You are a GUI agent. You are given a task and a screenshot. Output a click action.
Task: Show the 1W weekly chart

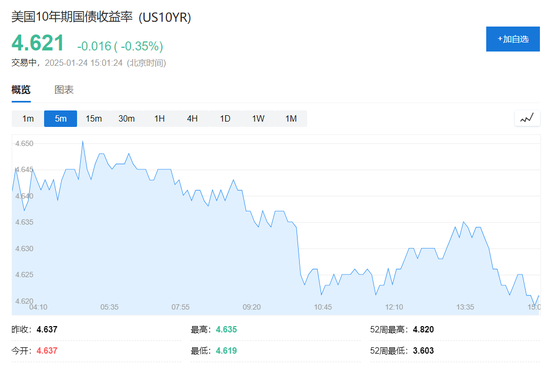point(258,119)
